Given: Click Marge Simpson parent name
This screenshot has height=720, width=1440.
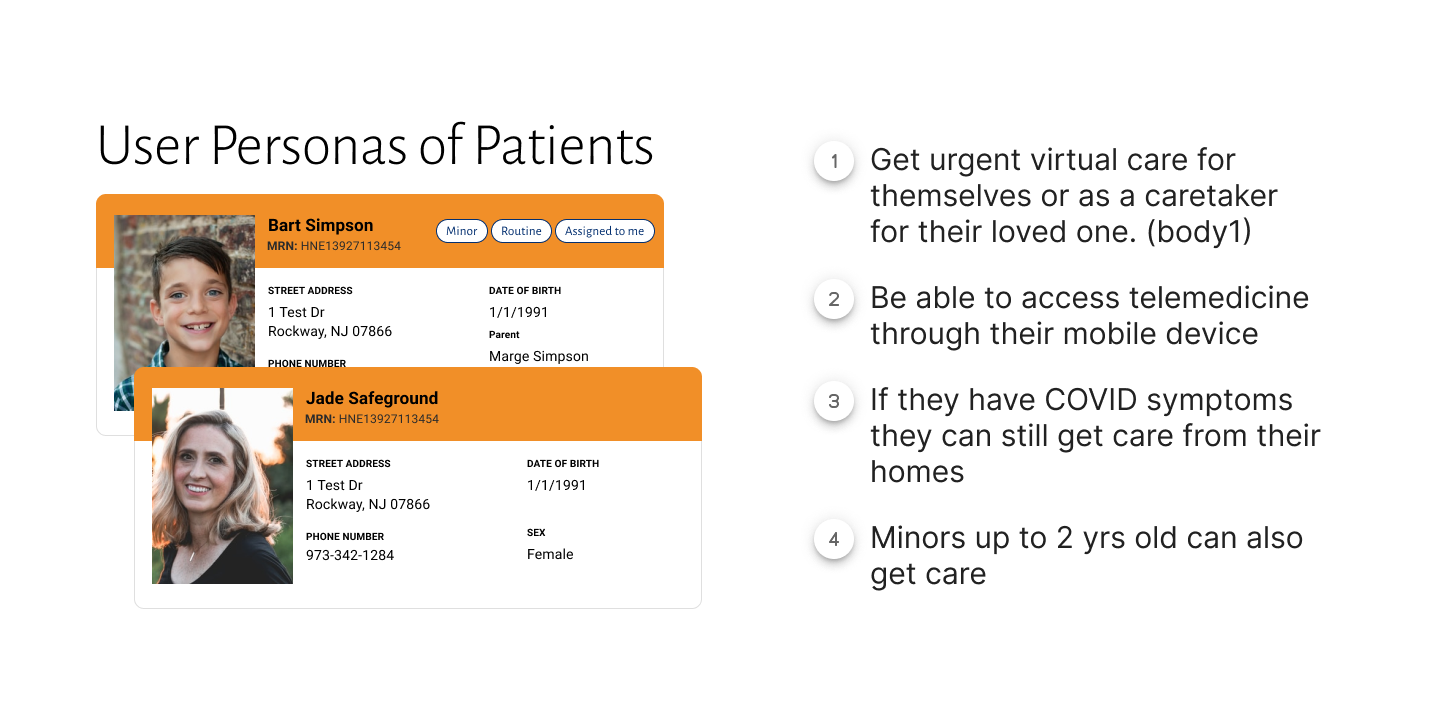Looking at the screenshot, I should click(x=539, y=356).
